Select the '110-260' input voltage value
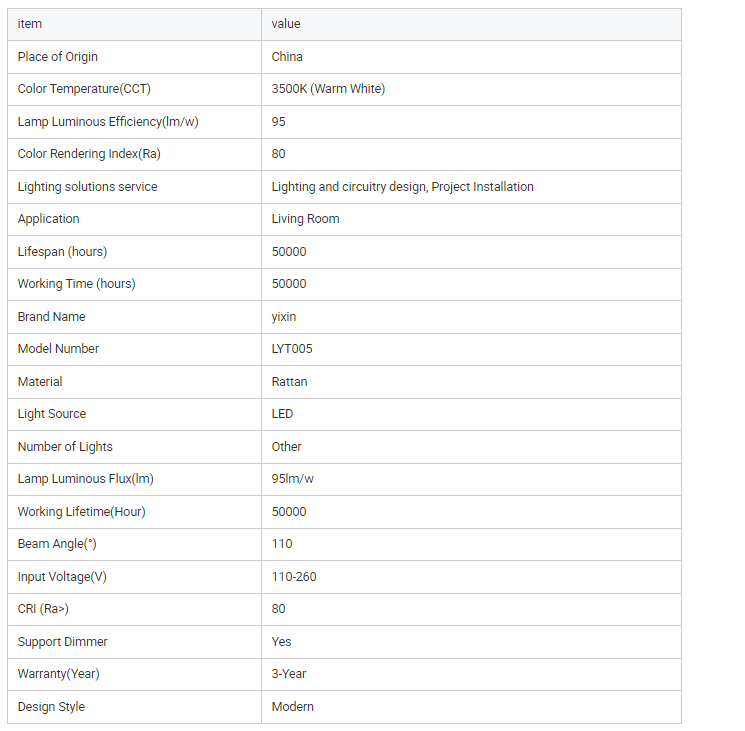The width and height of the screenshot is (745, 731). pyautogui.click(x=294, y=577)
